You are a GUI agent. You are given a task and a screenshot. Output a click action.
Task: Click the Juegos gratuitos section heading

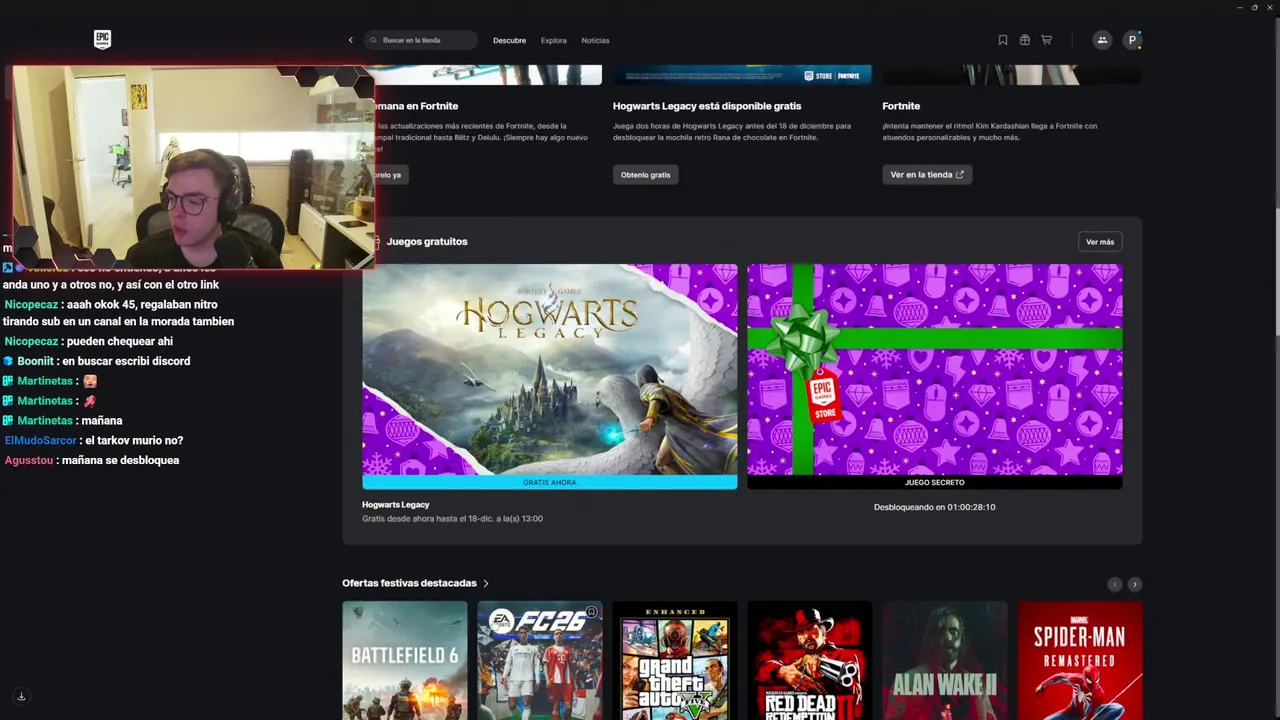[427, 242]
